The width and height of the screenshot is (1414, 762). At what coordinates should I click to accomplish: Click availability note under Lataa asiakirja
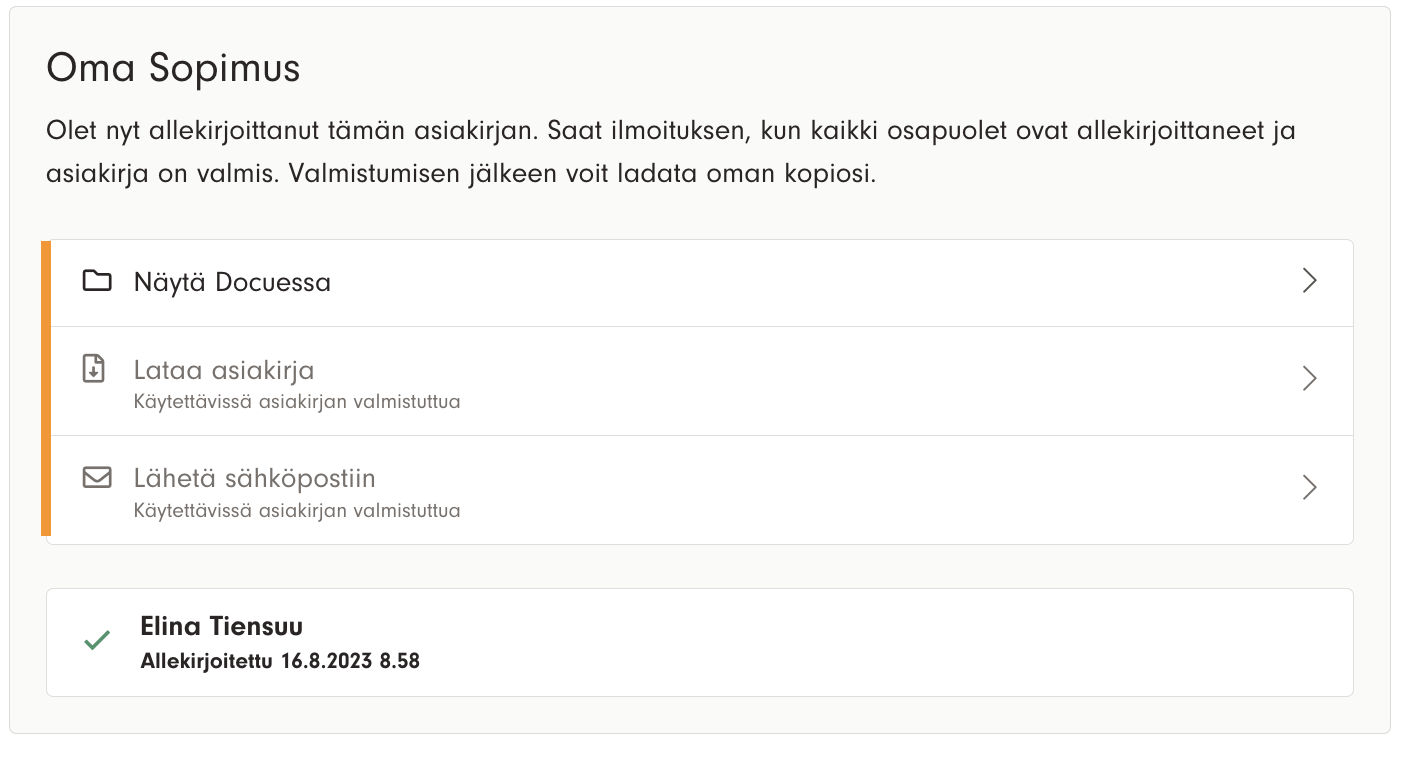[297, 403]
